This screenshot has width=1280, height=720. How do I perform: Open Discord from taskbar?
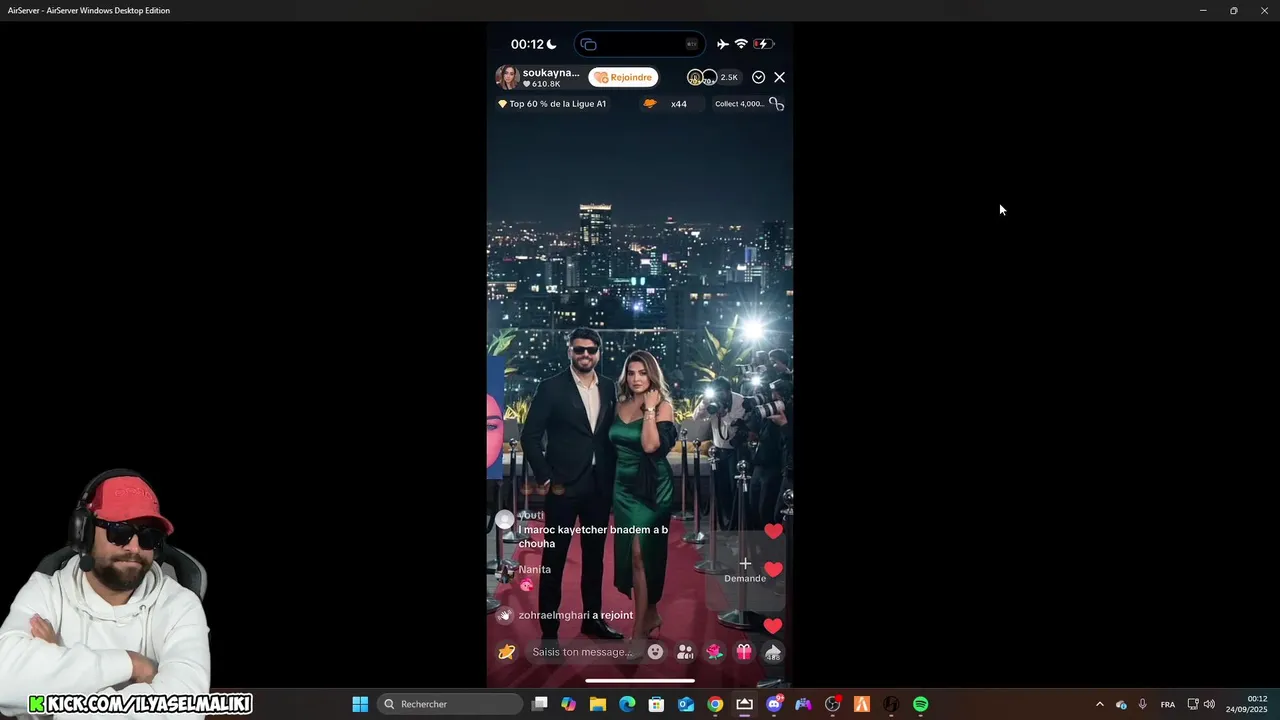click(774, 704)
